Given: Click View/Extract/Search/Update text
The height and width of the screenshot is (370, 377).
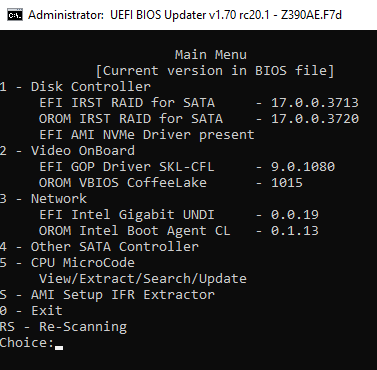Looking at the screenshot, I should click(x=143, y=279).
